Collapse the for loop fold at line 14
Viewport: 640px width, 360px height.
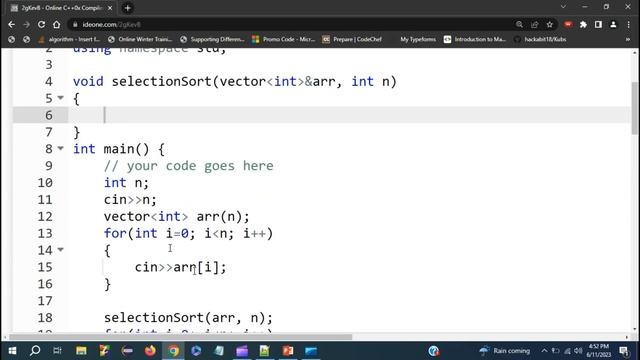click(x=60, y=249)
